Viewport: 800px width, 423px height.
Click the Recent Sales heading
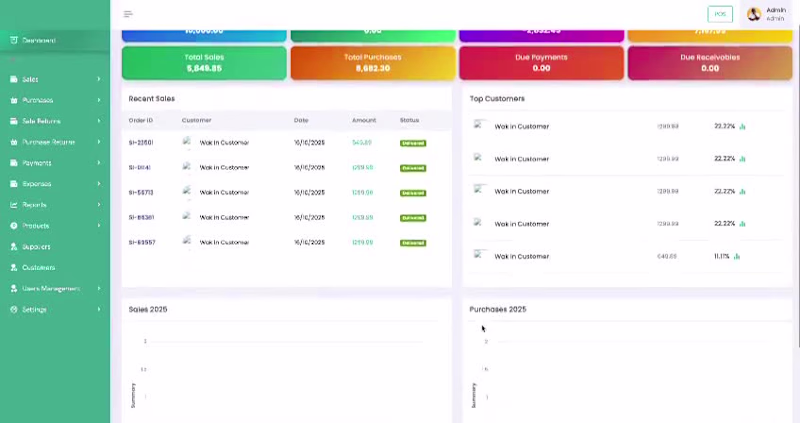coord(152,98)
